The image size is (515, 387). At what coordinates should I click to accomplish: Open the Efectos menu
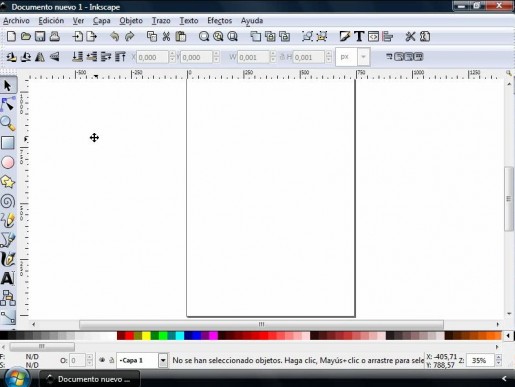tap(219, 21)
